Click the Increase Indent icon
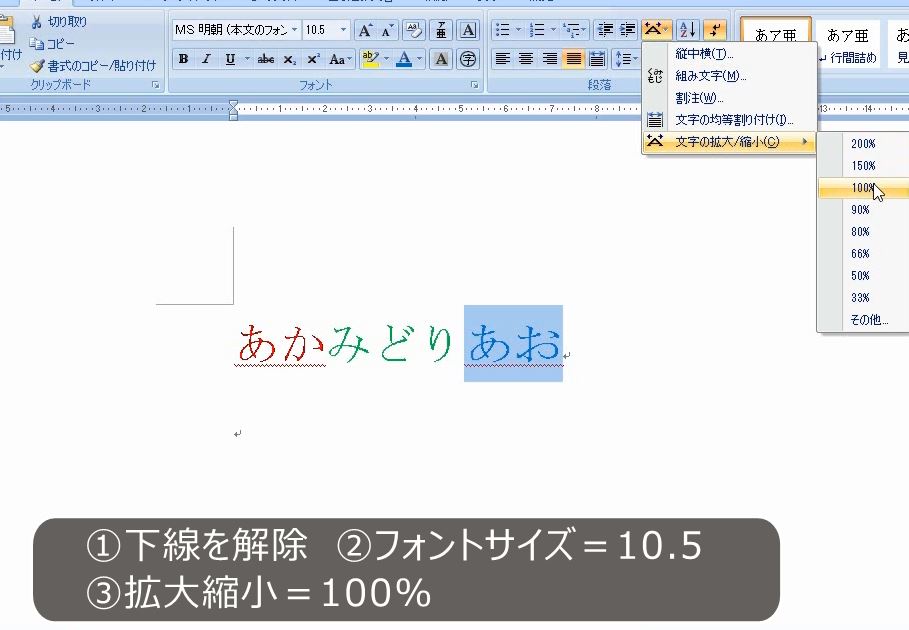Image resolution: width=909 pixels, height=630 pixels. tap(627, 30)
